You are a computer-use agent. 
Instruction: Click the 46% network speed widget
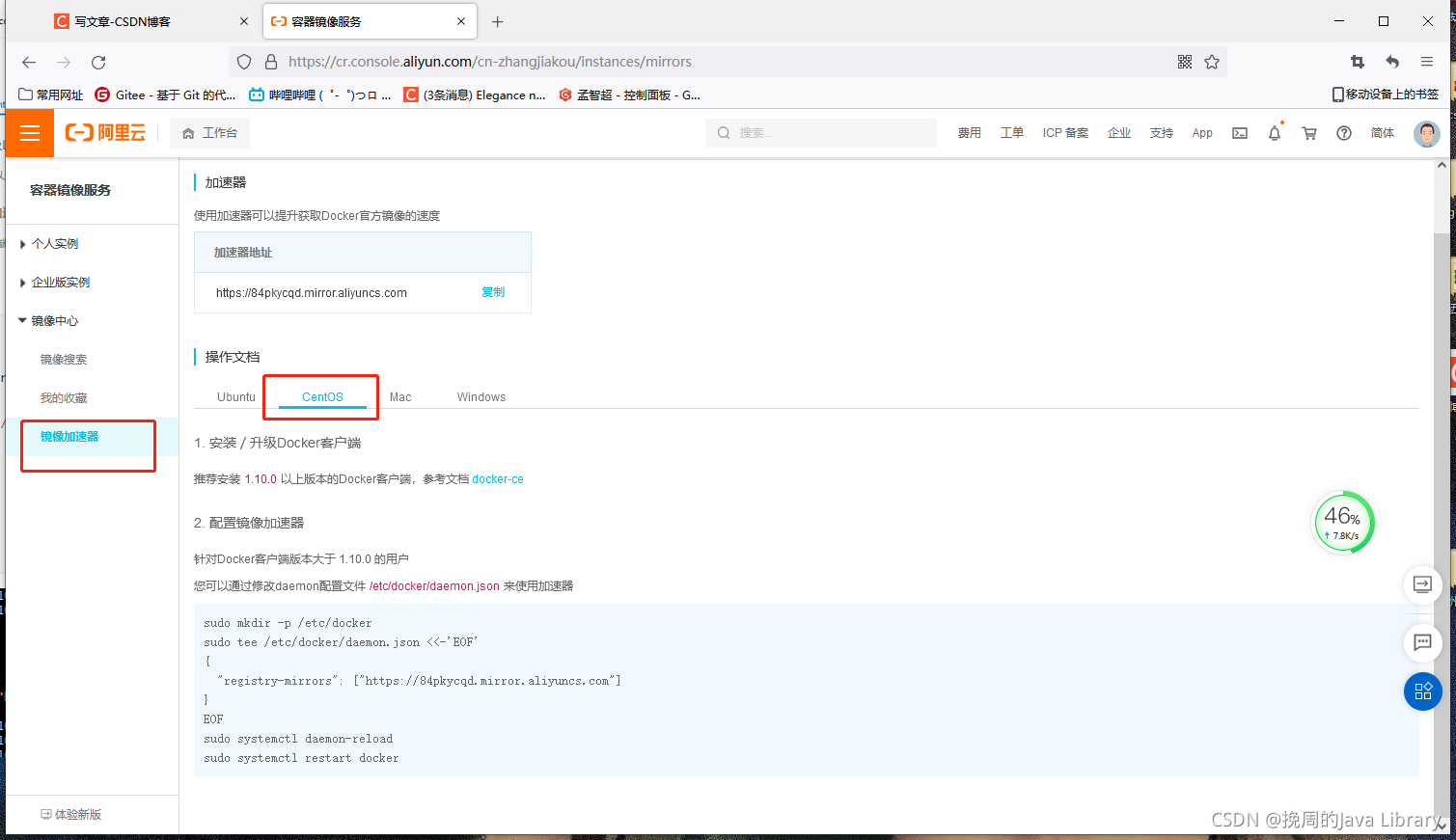(1343, 523)
